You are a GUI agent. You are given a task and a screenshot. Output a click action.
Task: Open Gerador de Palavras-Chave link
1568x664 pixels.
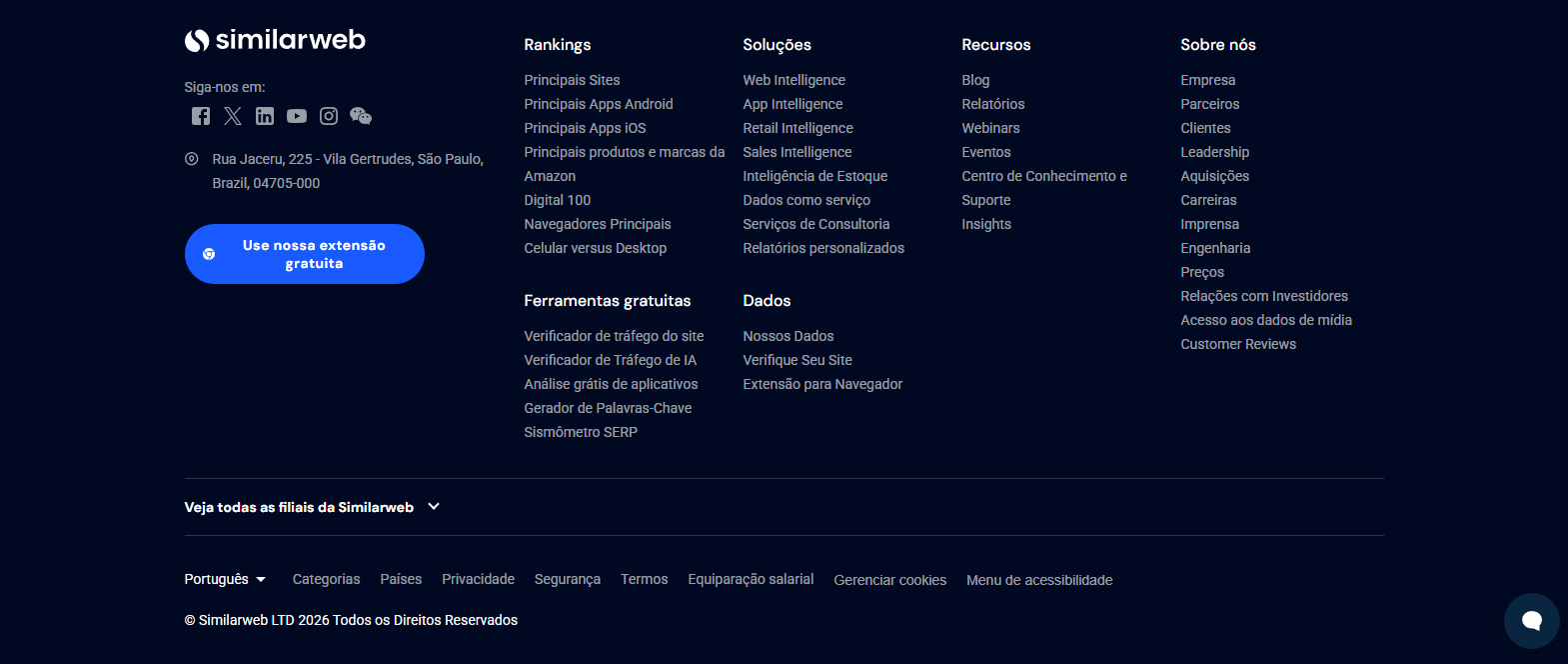click(x=608, y=408)
